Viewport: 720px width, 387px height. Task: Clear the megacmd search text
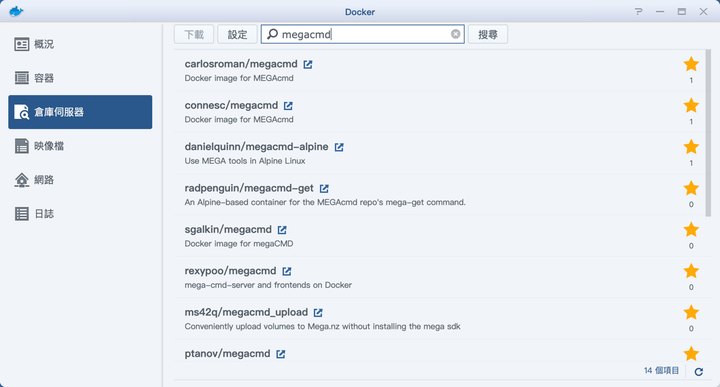click(x=456, y=34)
